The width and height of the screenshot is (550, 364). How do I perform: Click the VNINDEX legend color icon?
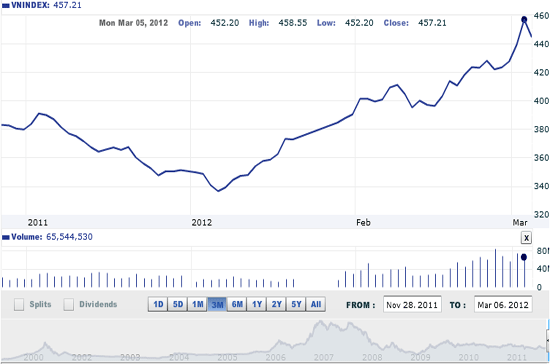click(6, 5)
